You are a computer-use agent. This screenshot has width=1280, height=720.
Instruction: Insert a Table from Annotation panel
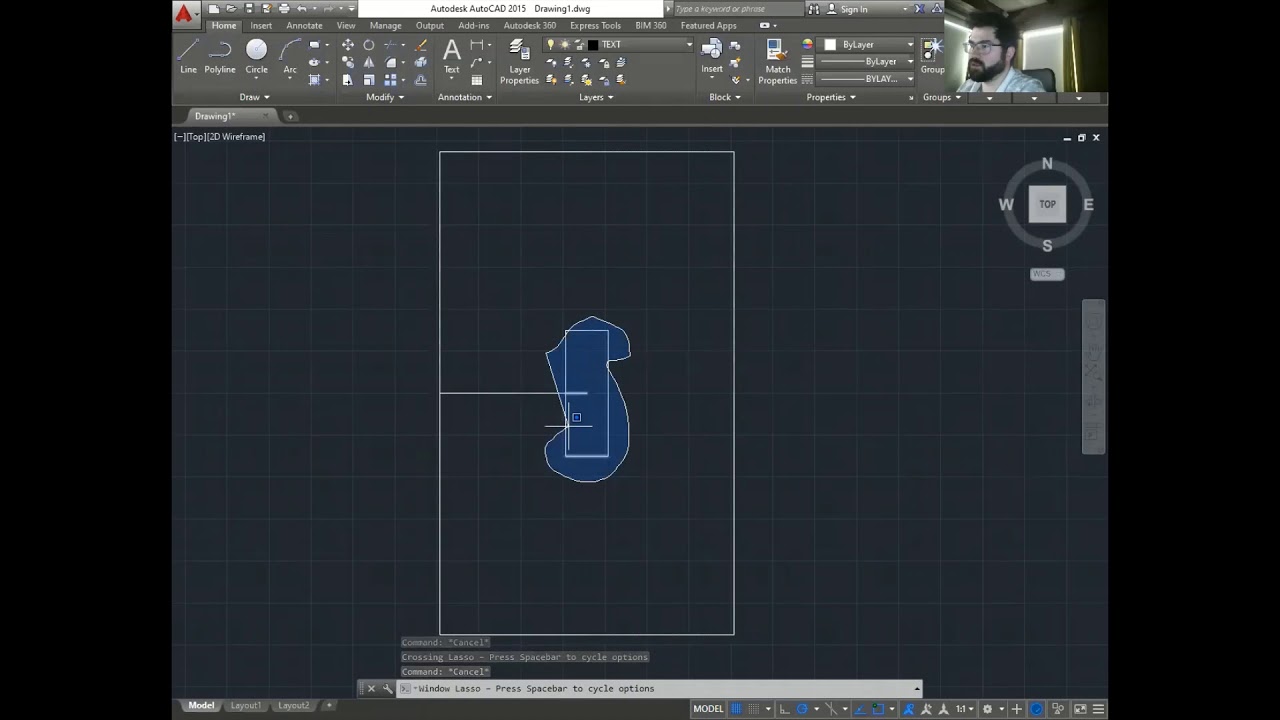coord(477,80)
